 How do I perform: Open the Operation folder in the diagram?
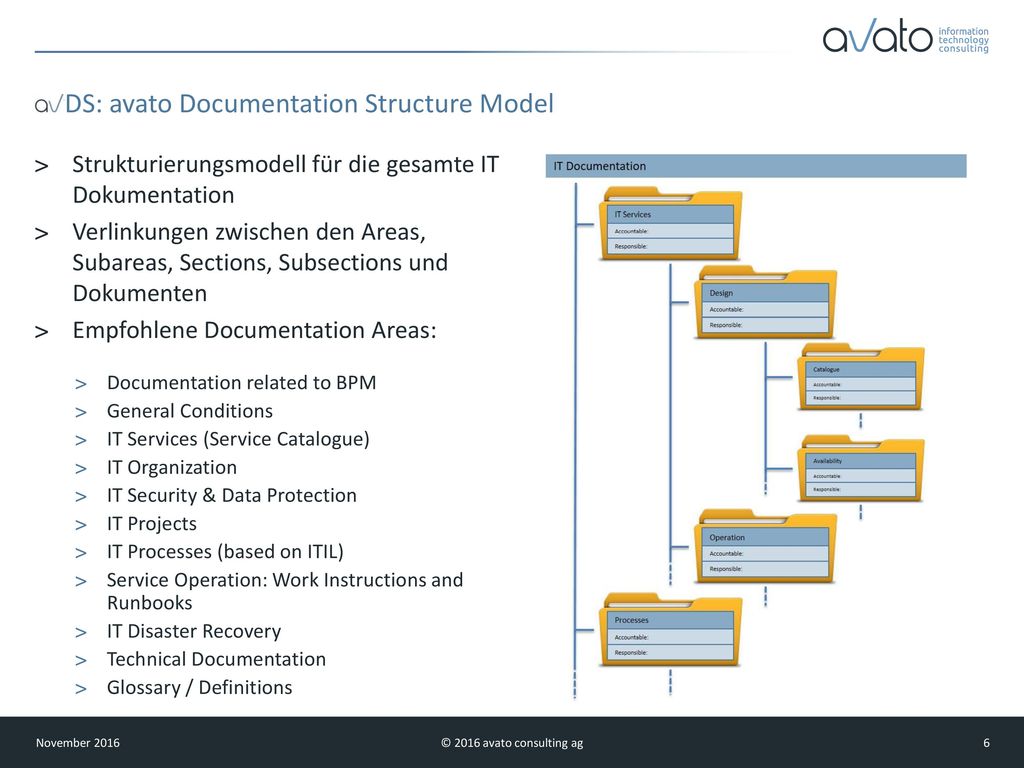click(765, 546)
